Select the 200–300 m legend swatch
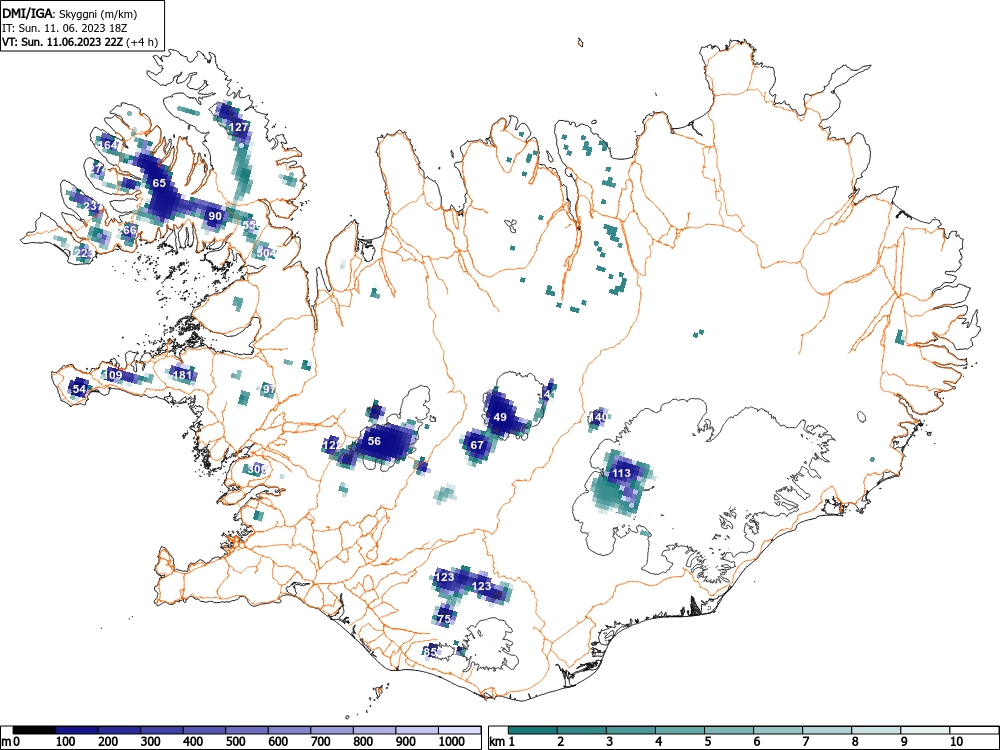 pyautogui.click(x=119, y=730)
